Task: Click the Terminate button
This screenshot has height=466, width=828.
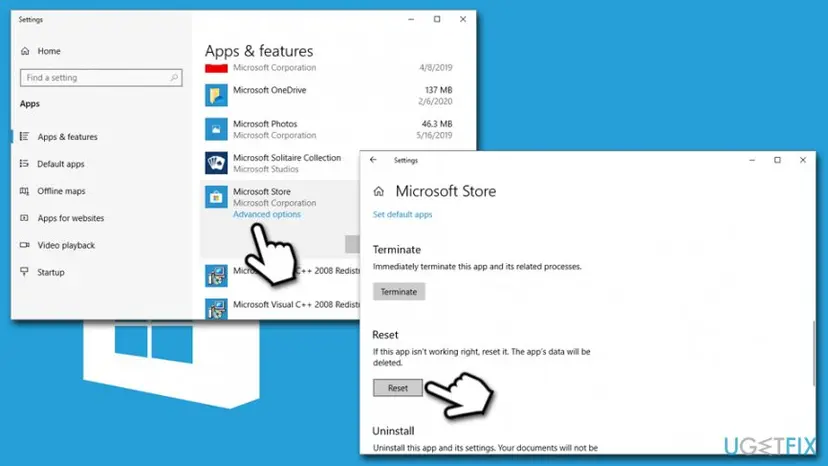Action: [399, 292]
